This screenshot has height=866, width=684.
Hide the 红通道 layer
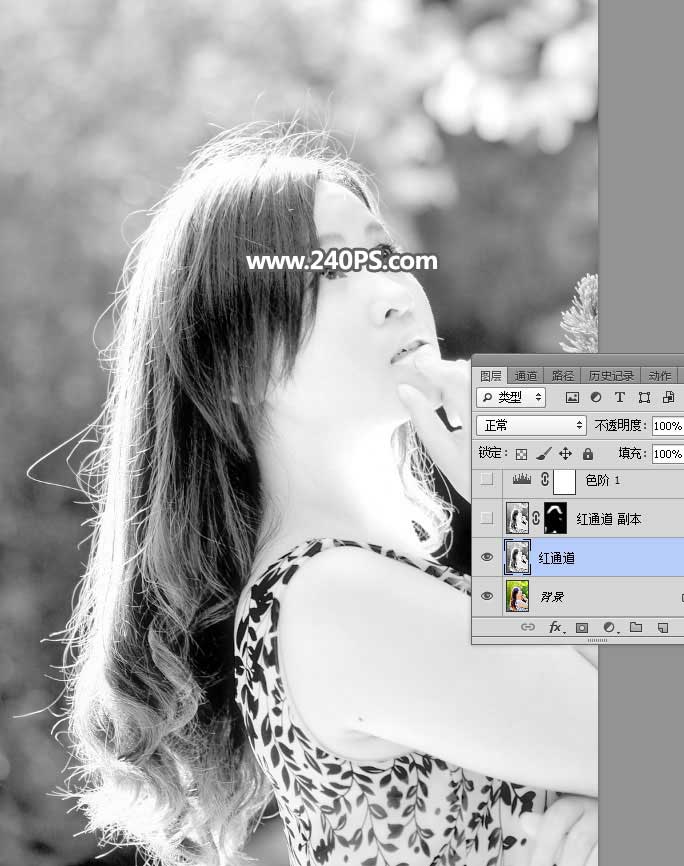[x=487, y=558]
